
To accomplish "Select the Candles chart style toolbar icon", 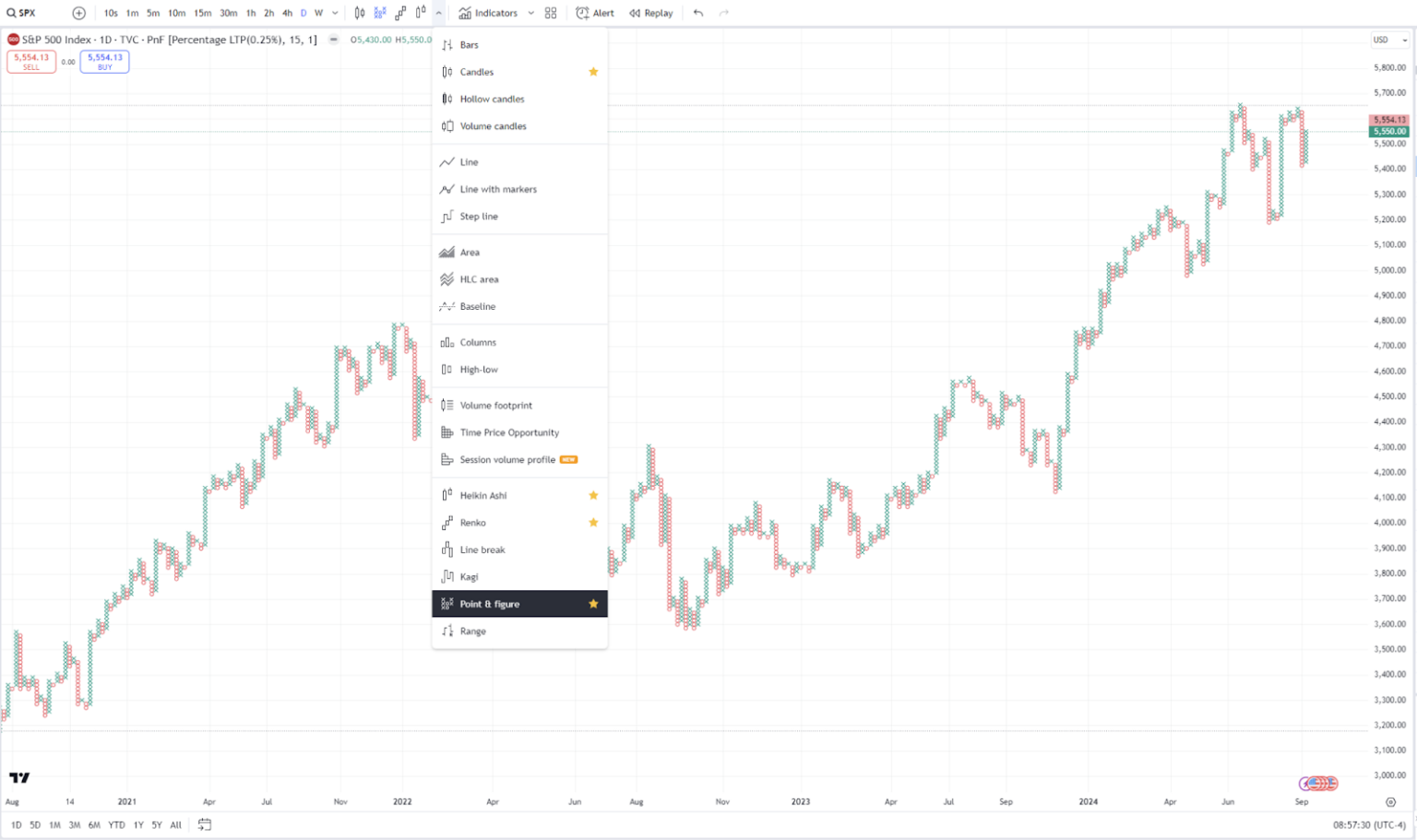I will tap(360, 13).
